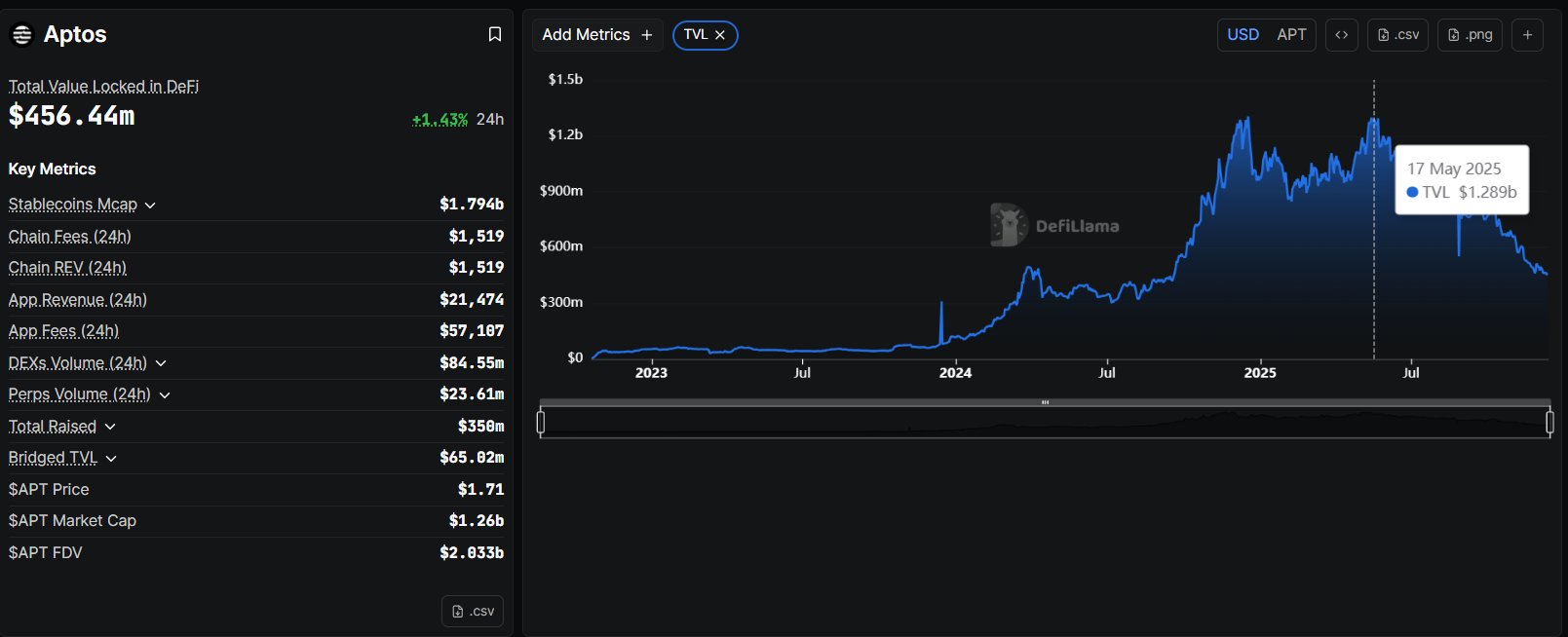This screenshot has height=637, width=1568.
Task: Export the chart as .png
Action: point(1471,35)
